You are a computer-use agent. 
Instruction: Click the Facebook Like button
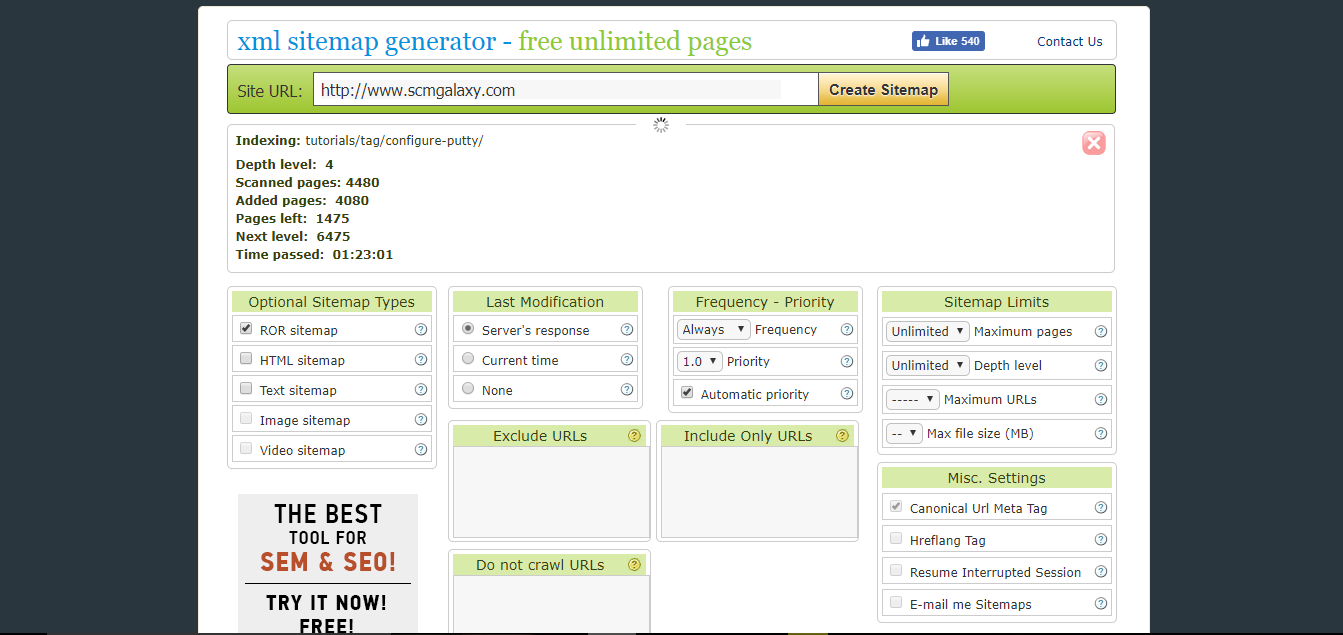tap(948, 42)
